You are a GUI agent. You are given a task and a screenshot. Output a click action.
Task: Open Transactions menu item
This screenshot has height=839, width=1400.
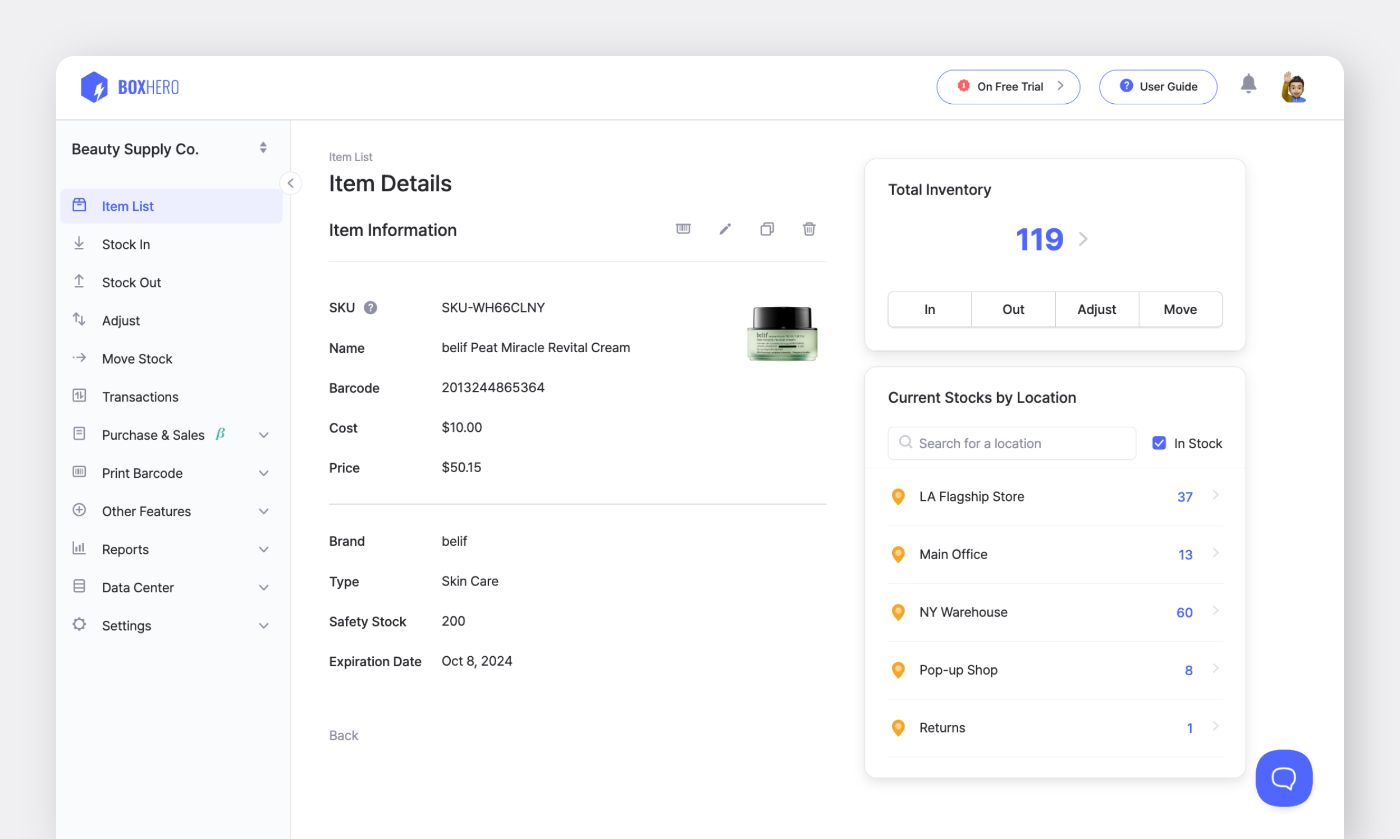[x=171, y=396]
